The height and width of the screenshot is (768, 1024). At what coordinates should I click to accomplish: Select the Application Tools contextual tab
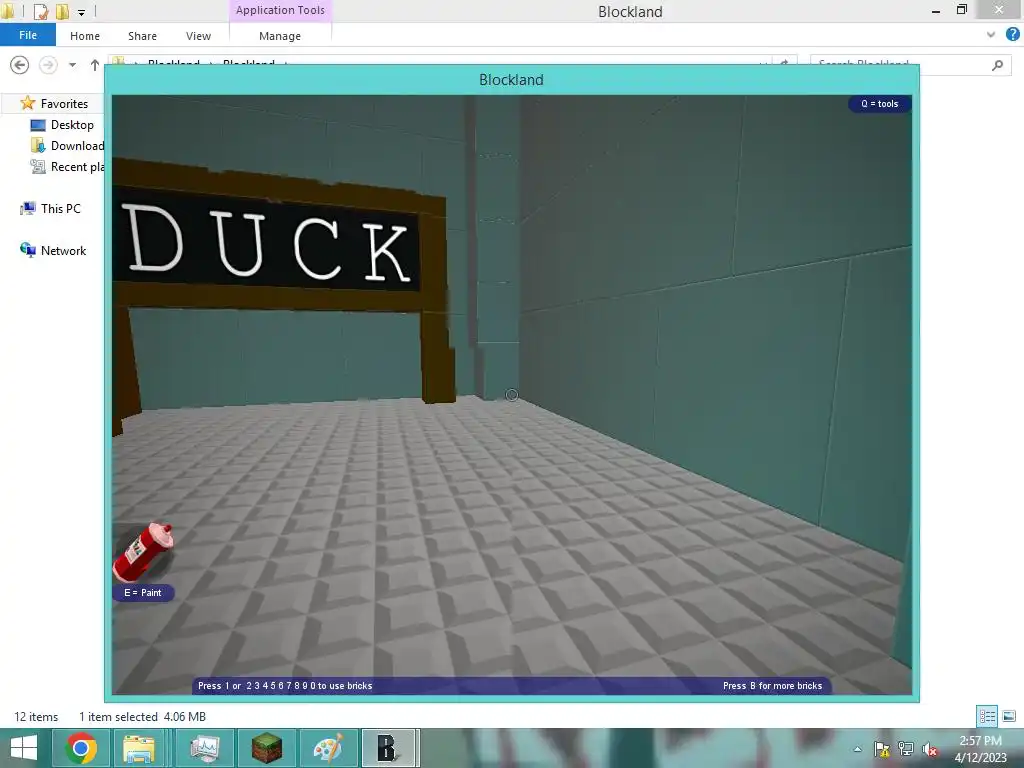point(280,10)
